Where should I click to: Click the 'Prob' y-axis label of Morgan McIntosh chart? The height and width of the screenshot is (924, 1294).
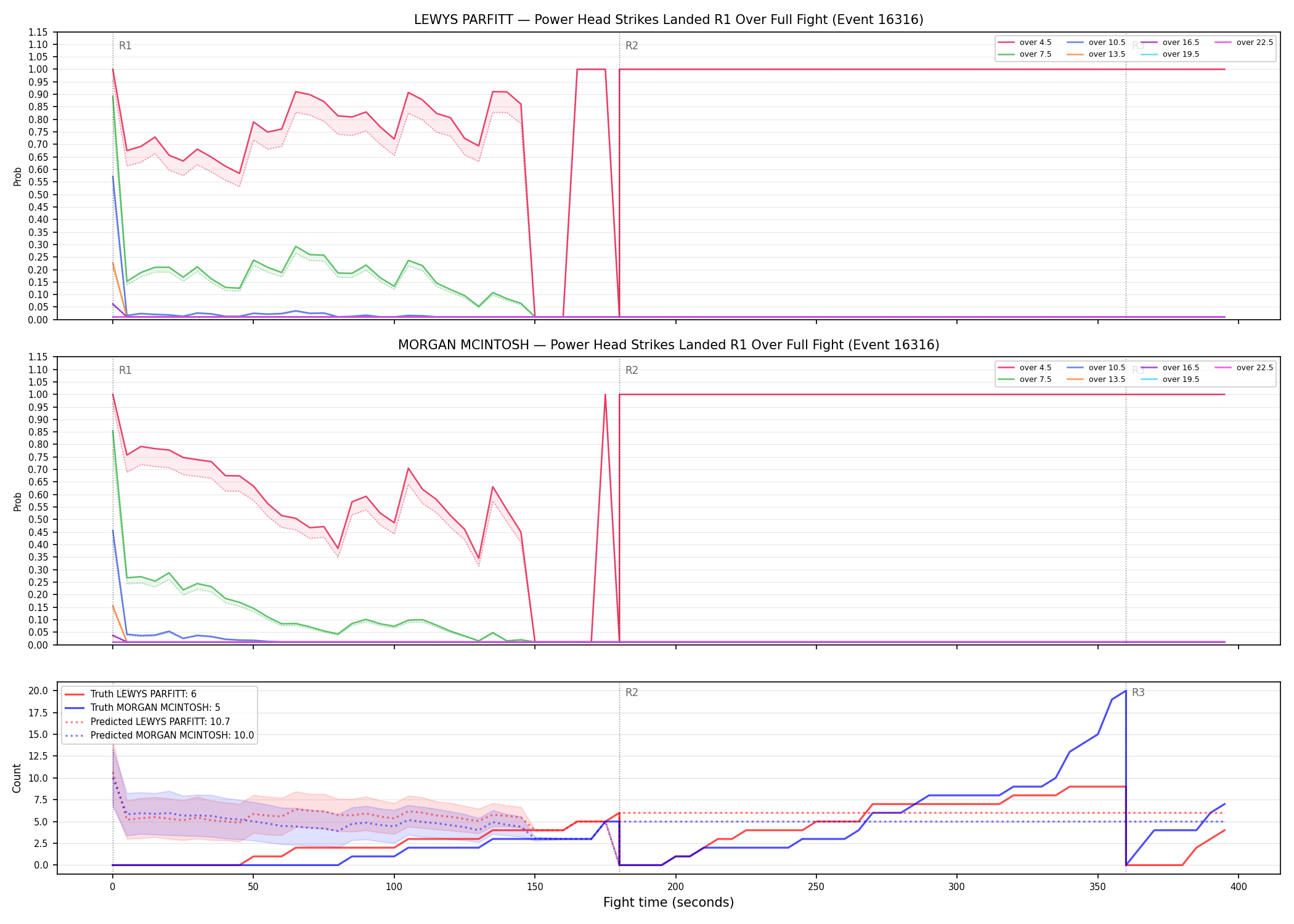pos(17,501)
